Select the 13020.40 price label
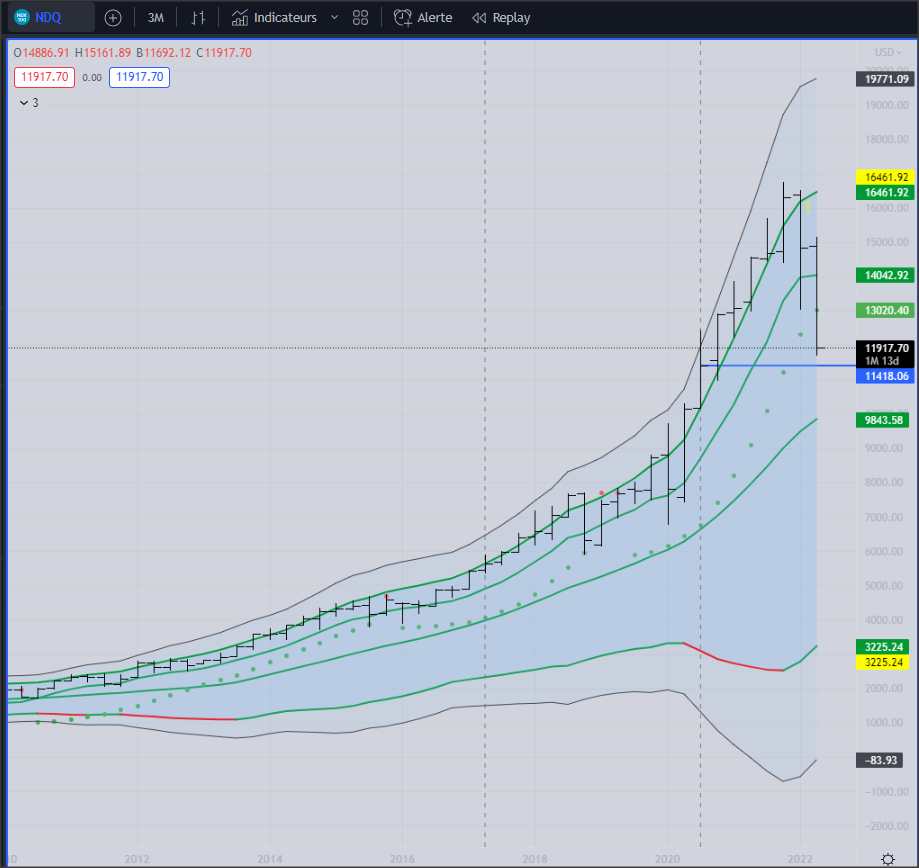The width and height of the screenshot is (919, 868). tap(886, 310)
